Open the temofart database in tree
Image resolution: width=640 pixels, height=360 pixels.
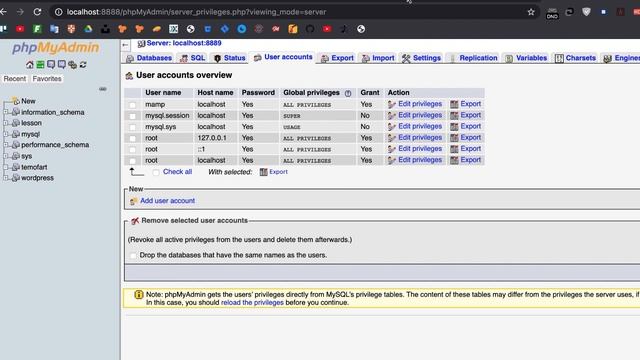[34, 167]
